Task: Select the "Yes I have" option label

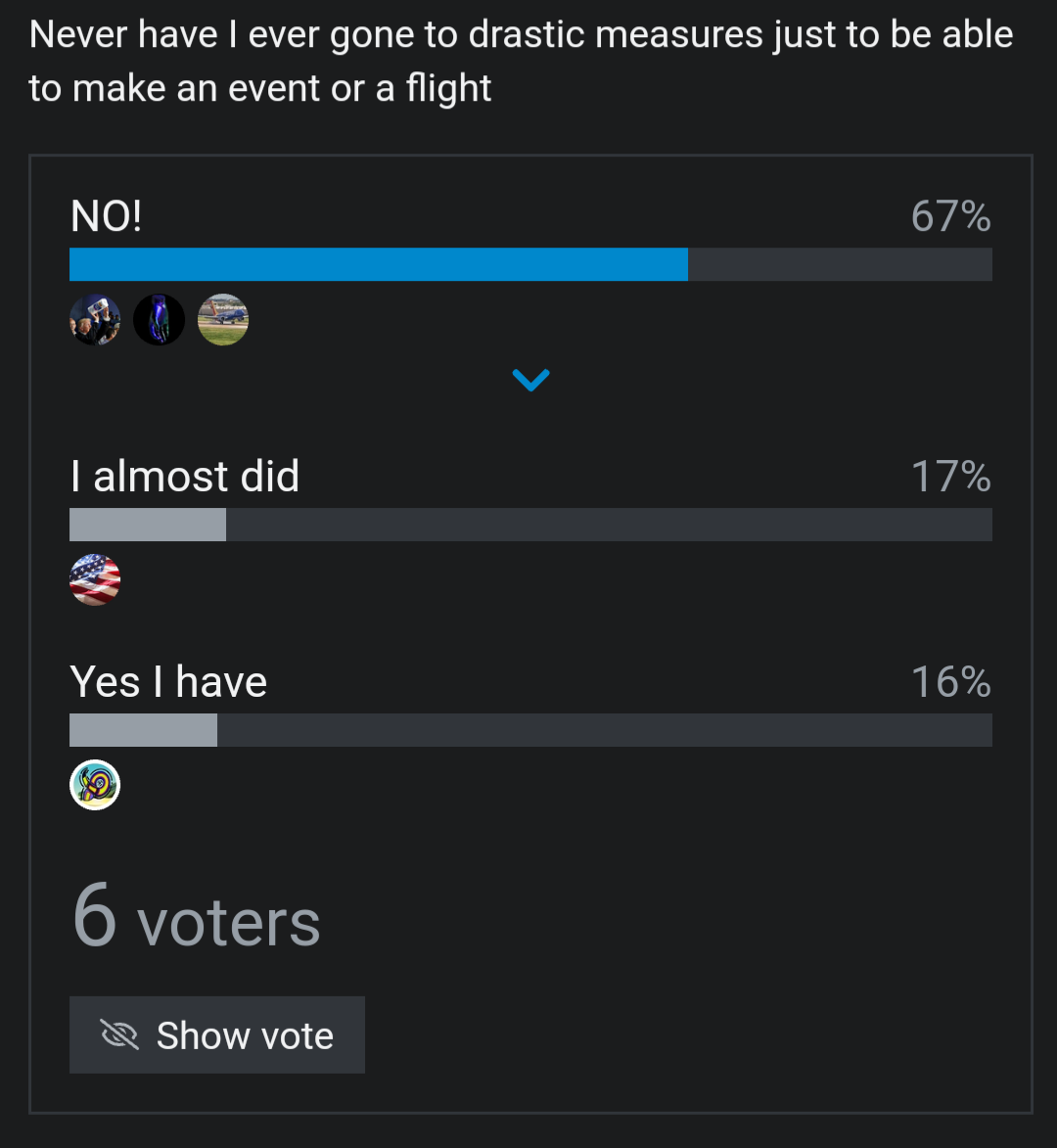Action: (x=168, y=682)
